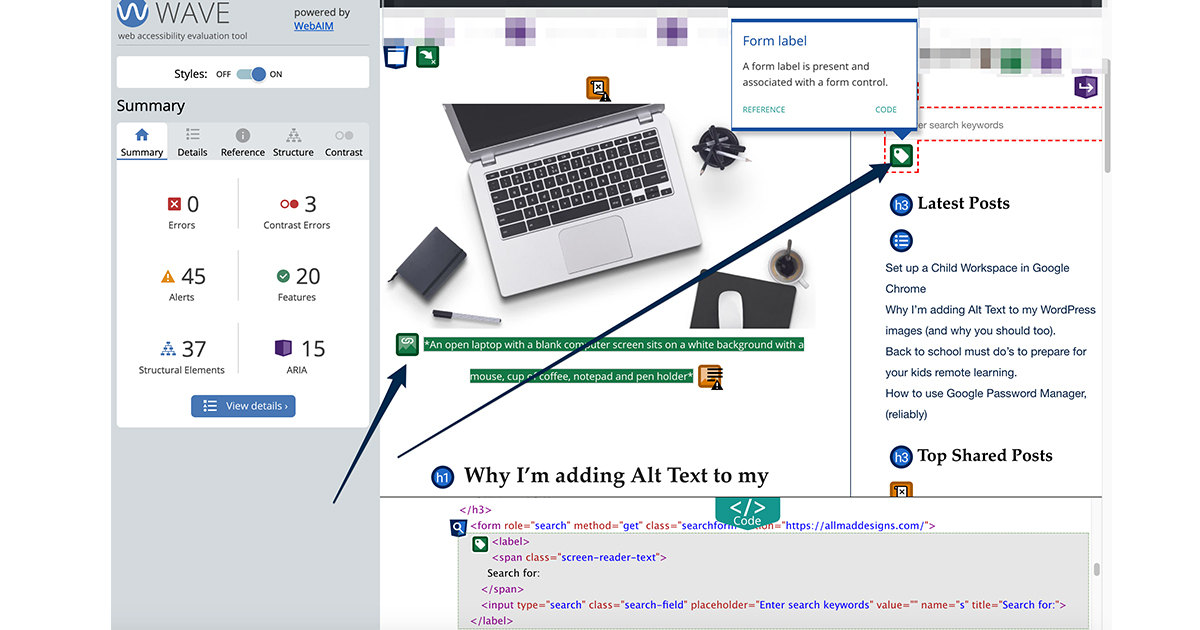Click the orange alert icon above the laptop image
This screenshot has height=630, width=1200.
(599, 88)
